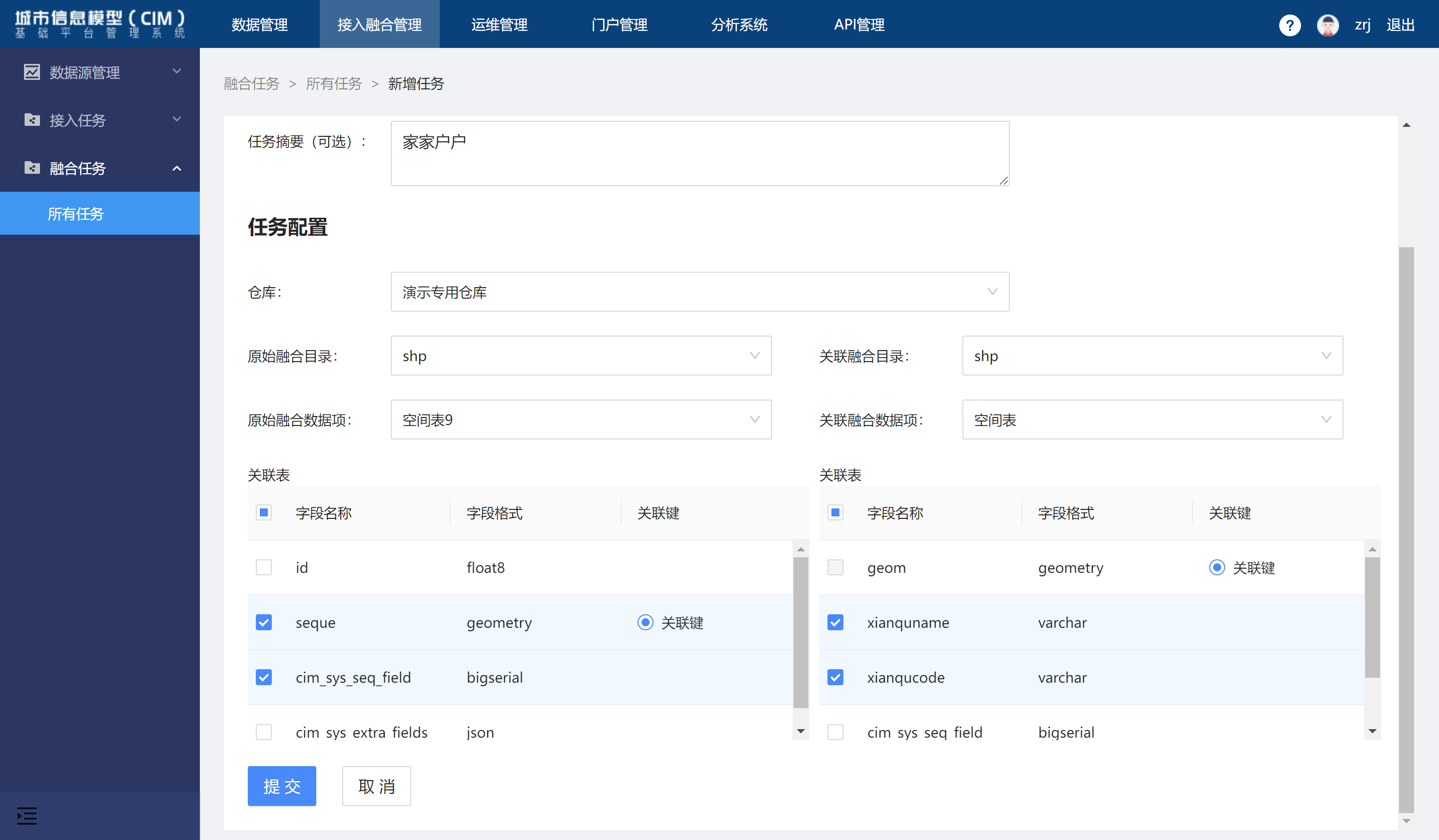Uncheck the seque field checkbox

[264, 622]
